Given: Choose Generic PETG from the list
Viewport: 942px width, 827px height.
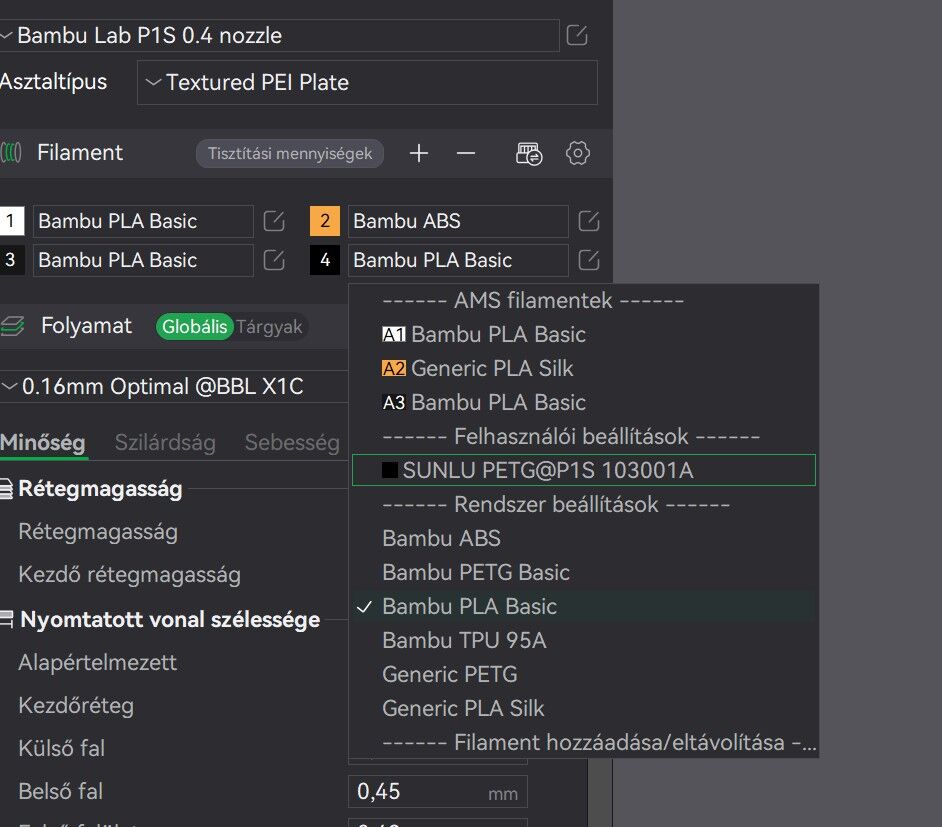Looking at the screenshot, I should click(x=583, y=674).
